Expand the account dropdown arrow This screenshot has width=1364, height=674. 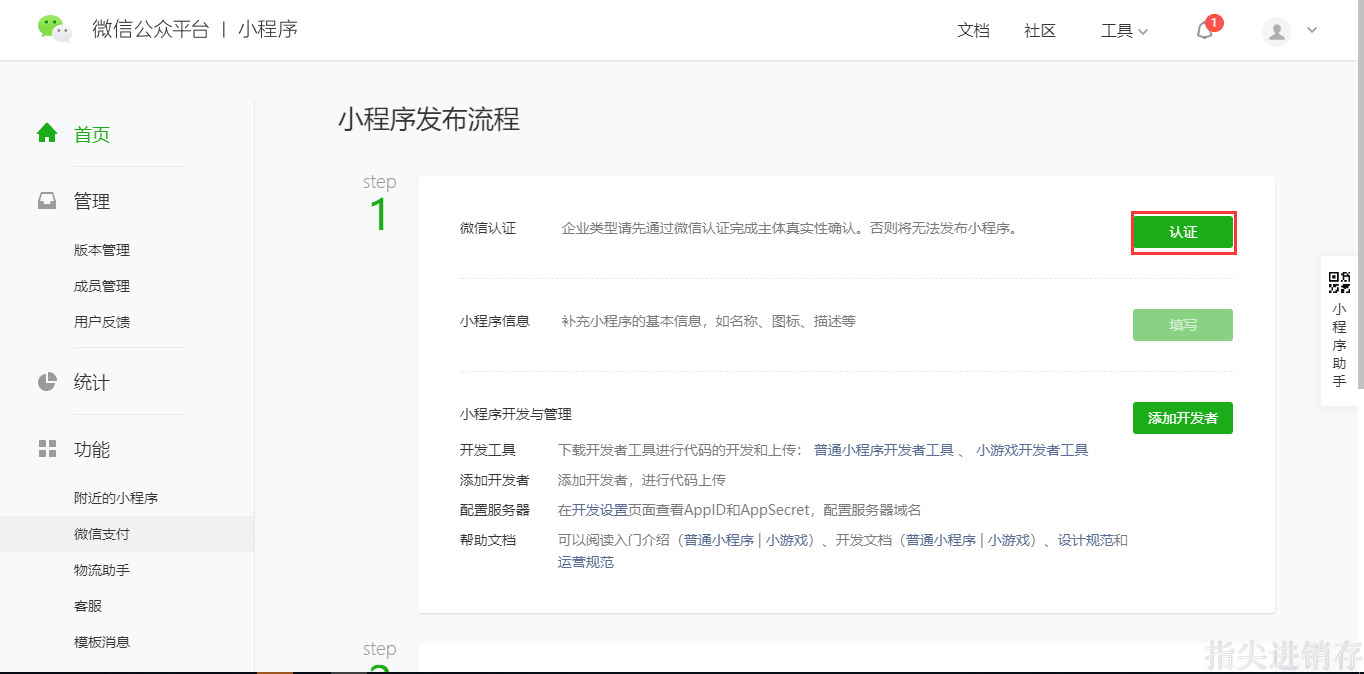1312,30
